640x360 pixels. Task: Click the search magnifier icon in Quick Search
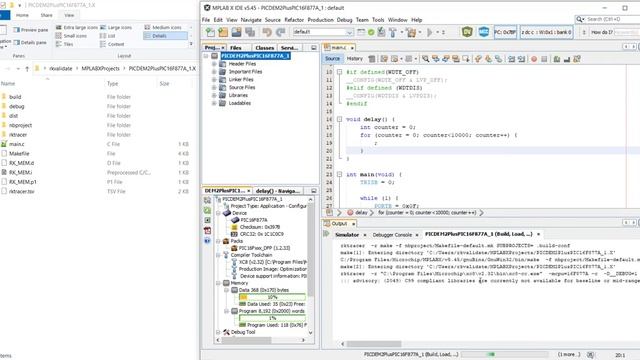point(580,19)
